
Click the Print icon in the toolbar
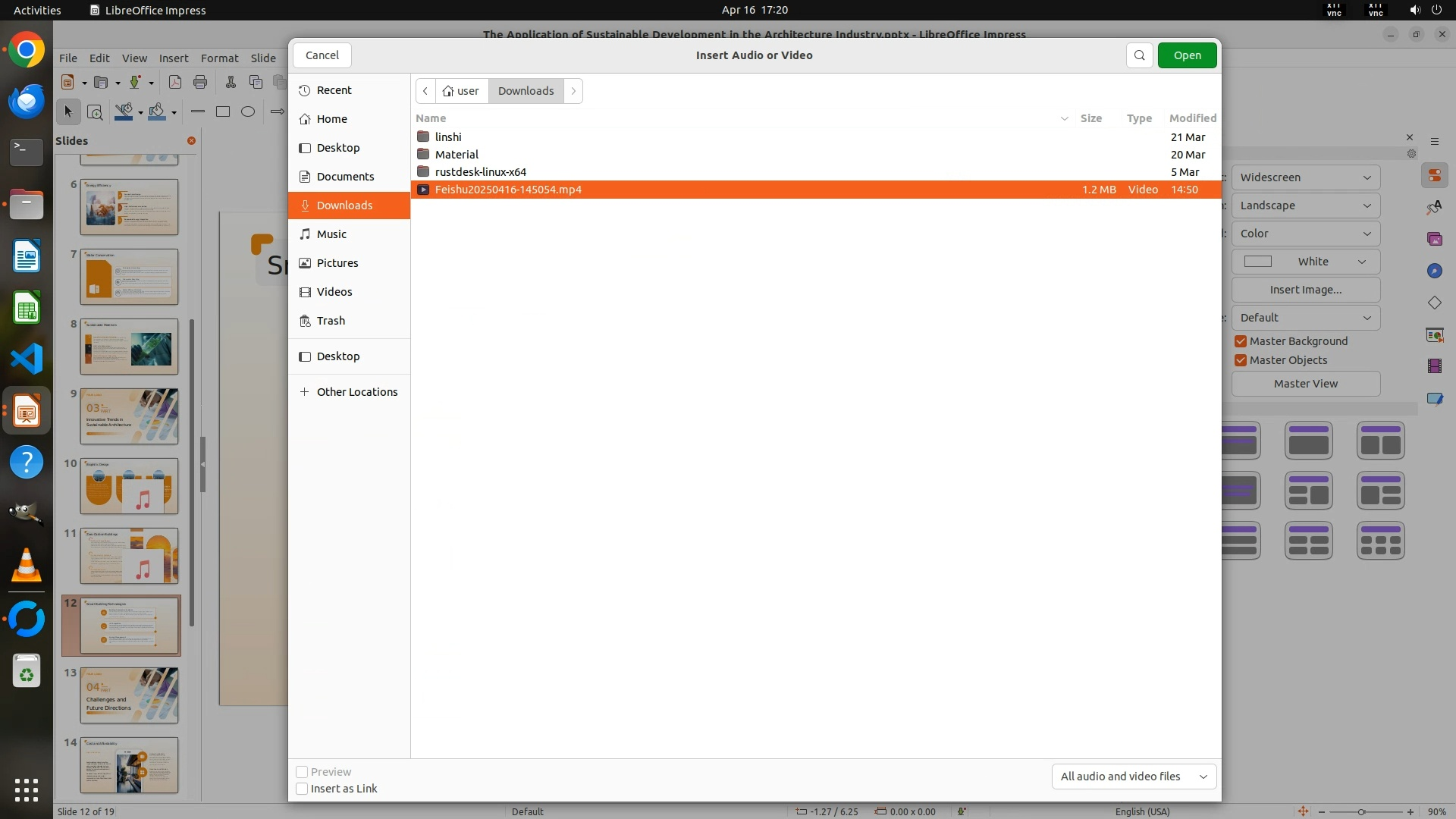[200, 82]
